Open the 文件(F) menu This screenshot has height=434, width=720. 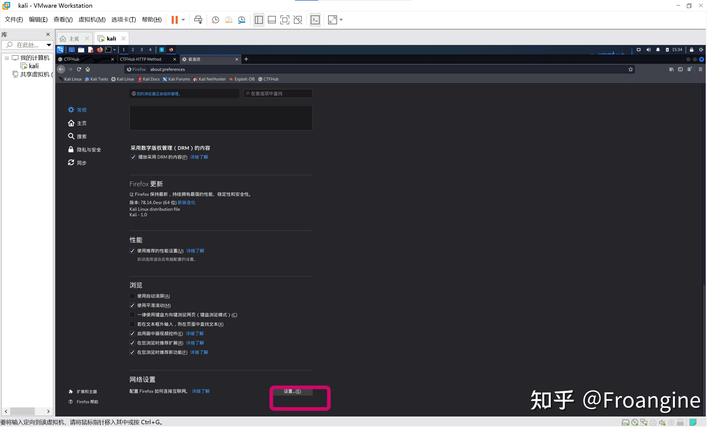click(14, 20)
